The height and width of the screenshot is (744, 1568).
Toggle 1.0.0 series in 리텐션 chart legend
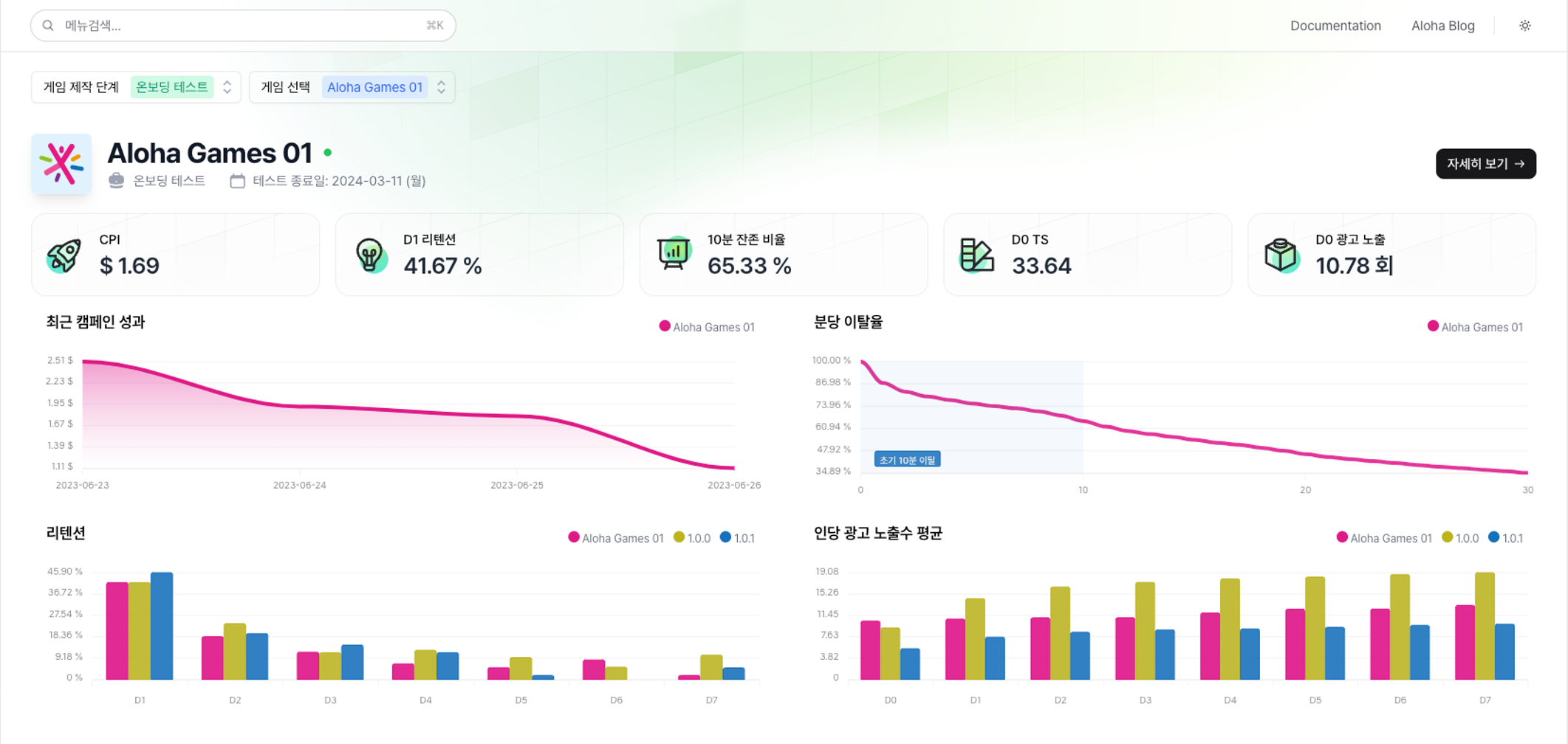coord(692,538)
